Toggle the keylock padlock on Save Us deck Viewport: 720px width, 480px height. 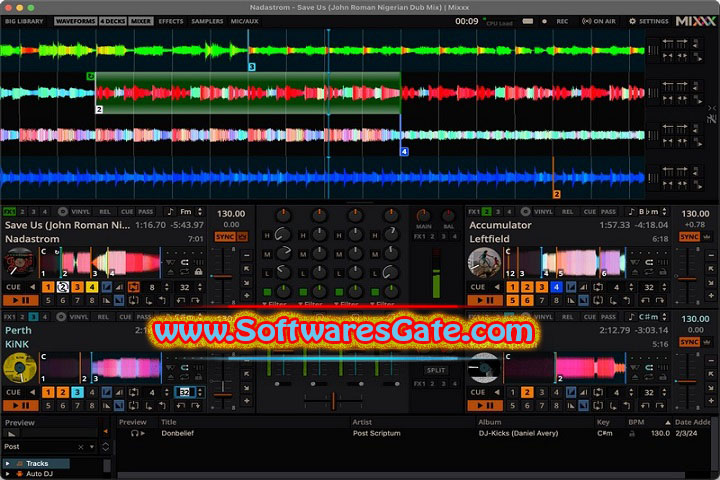(x=199, y=272)
